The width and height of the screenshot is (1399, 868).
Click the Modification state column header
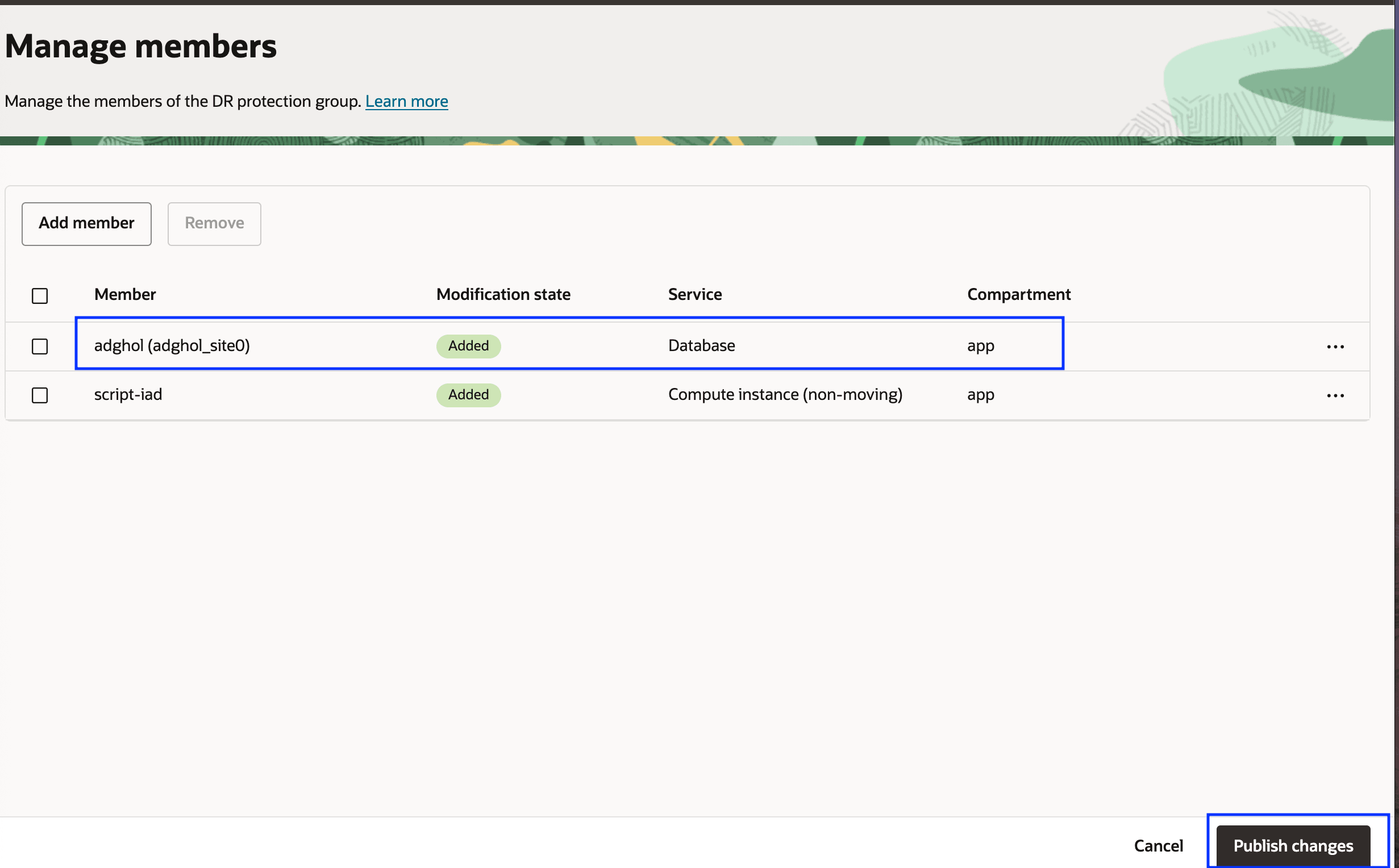tap(503, 294)
